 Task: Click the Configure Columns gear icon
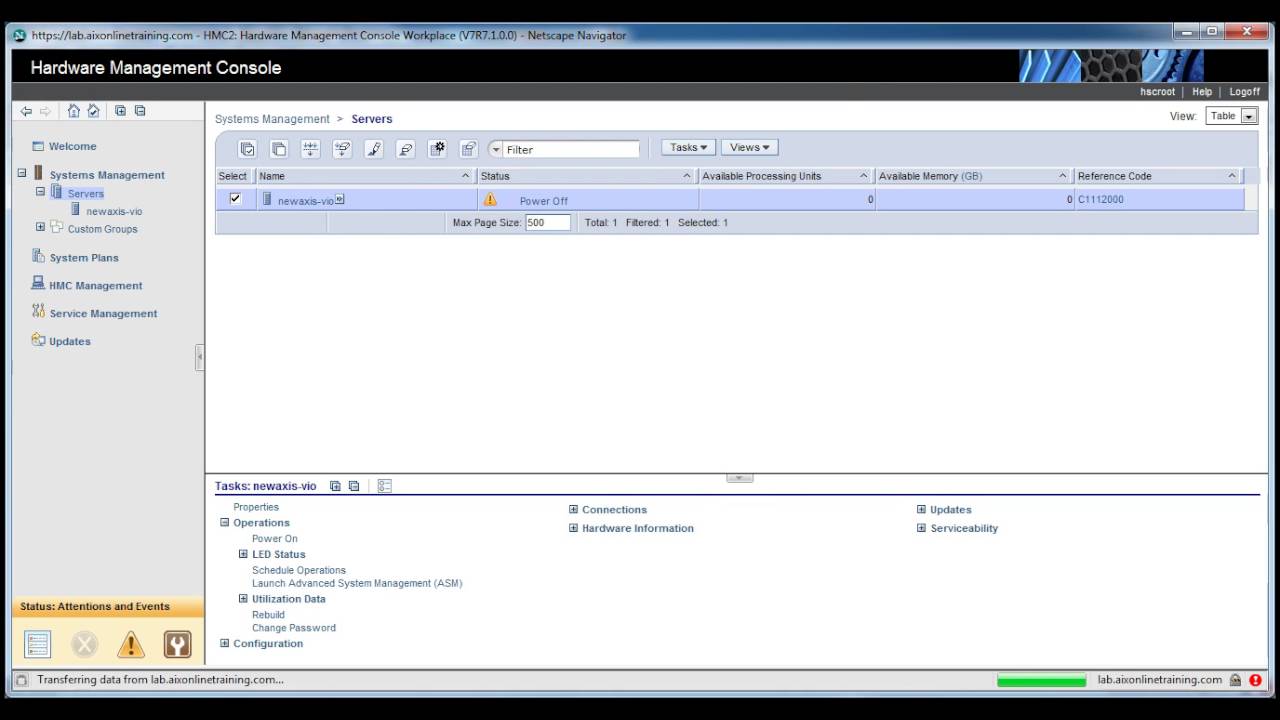(x=437, y=149)
